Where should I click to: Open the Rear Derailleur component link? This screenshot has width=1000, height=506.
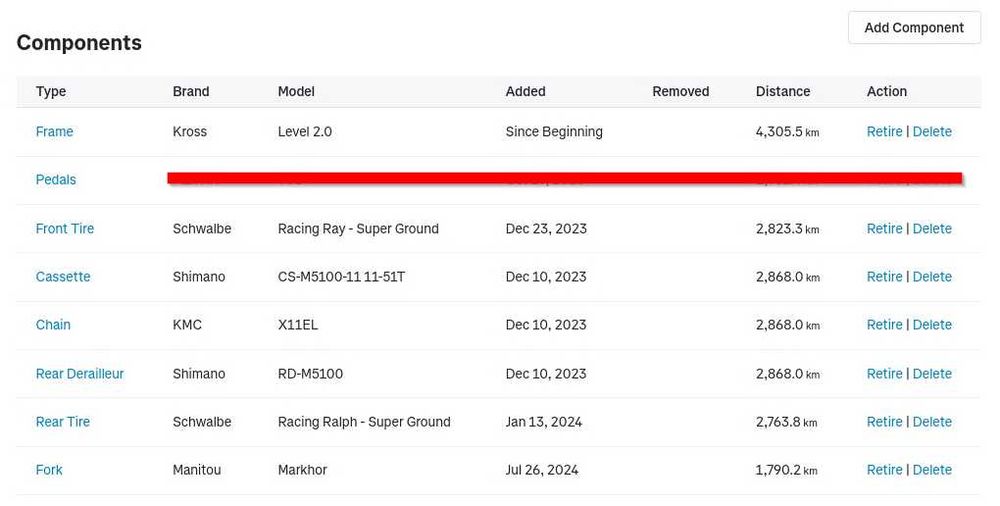80,374
